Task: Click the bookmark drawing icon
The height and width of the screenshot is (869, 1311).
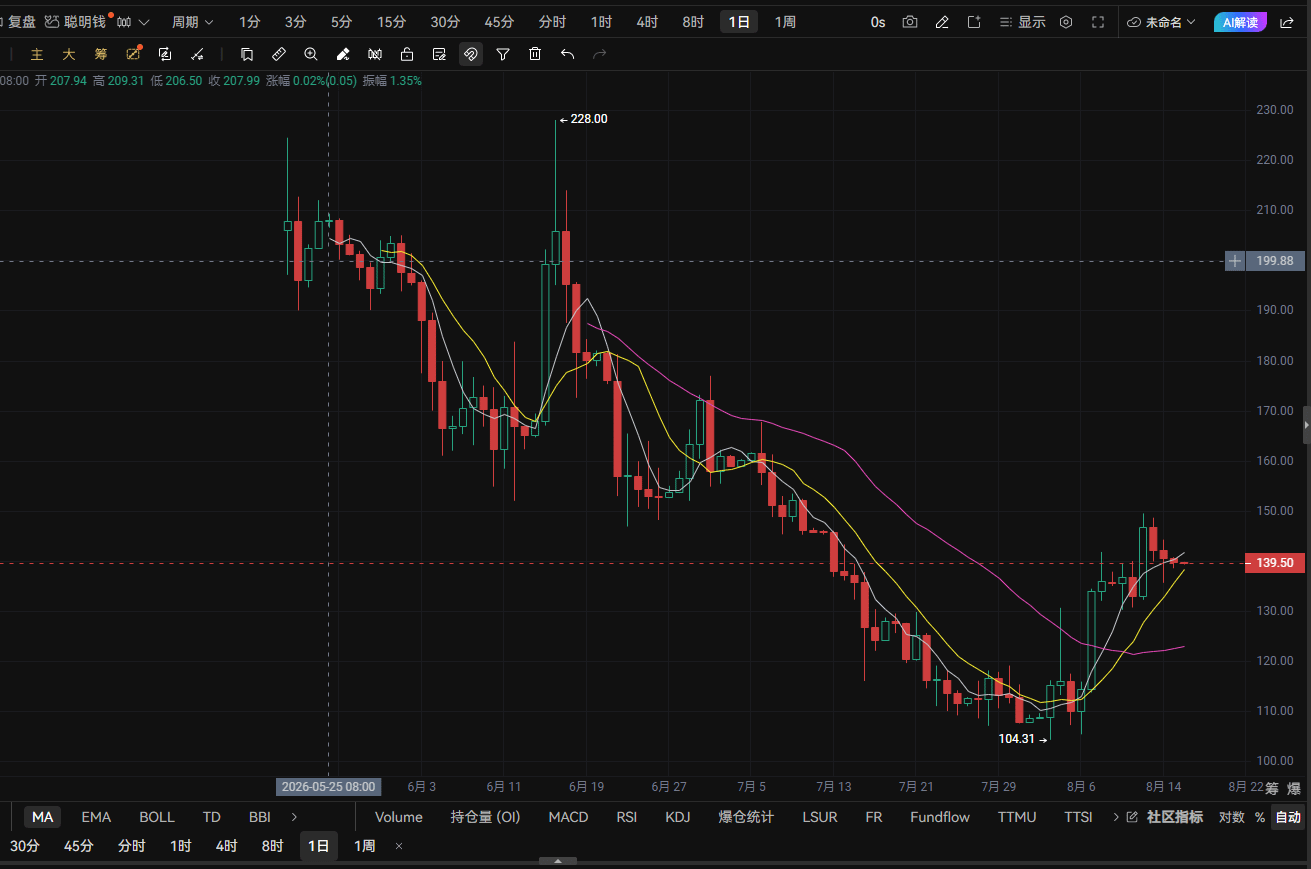Action: (x=247, y=54)
